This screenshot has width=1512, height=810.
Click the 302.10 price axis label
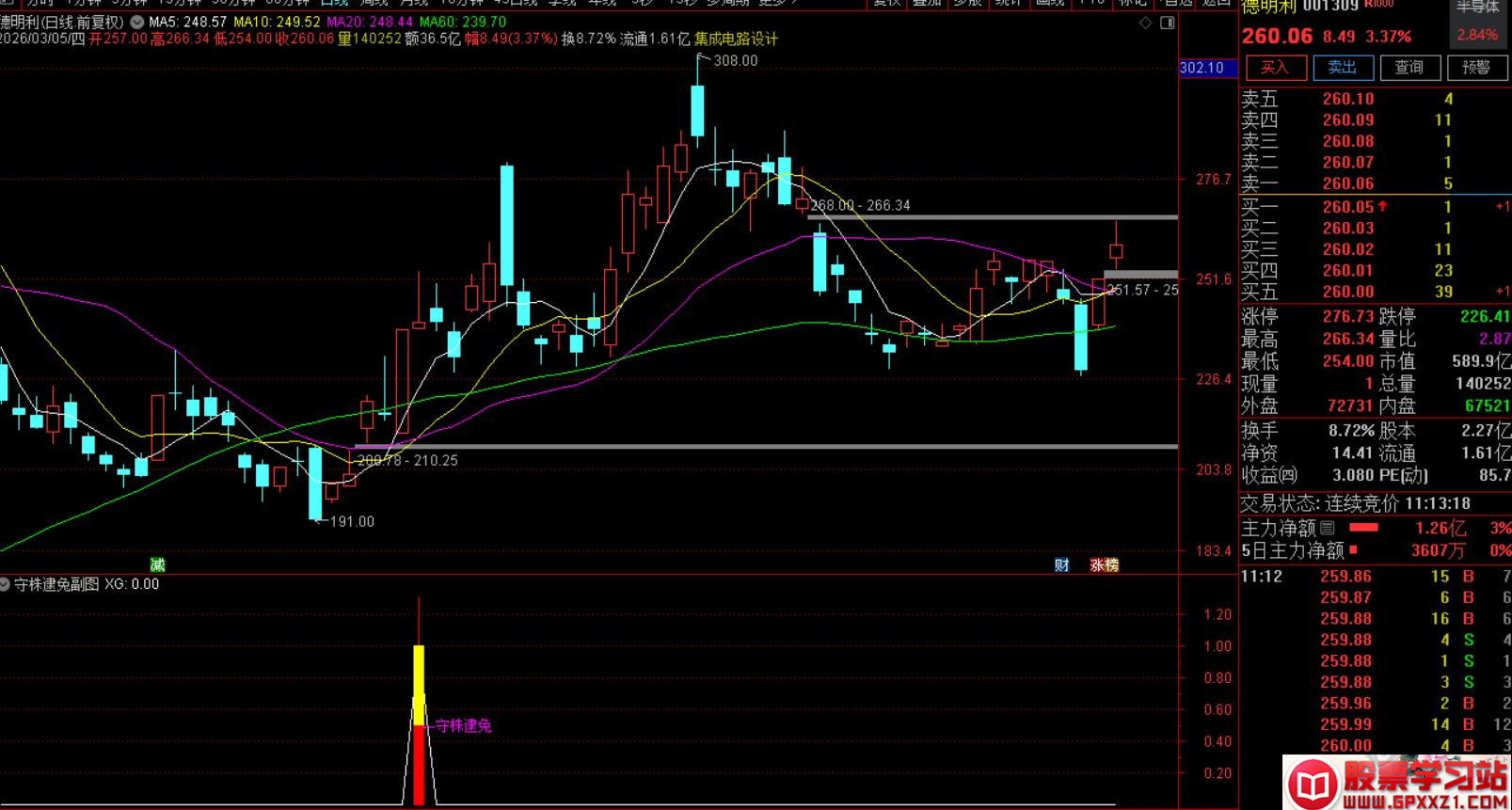coord(1202,68)
